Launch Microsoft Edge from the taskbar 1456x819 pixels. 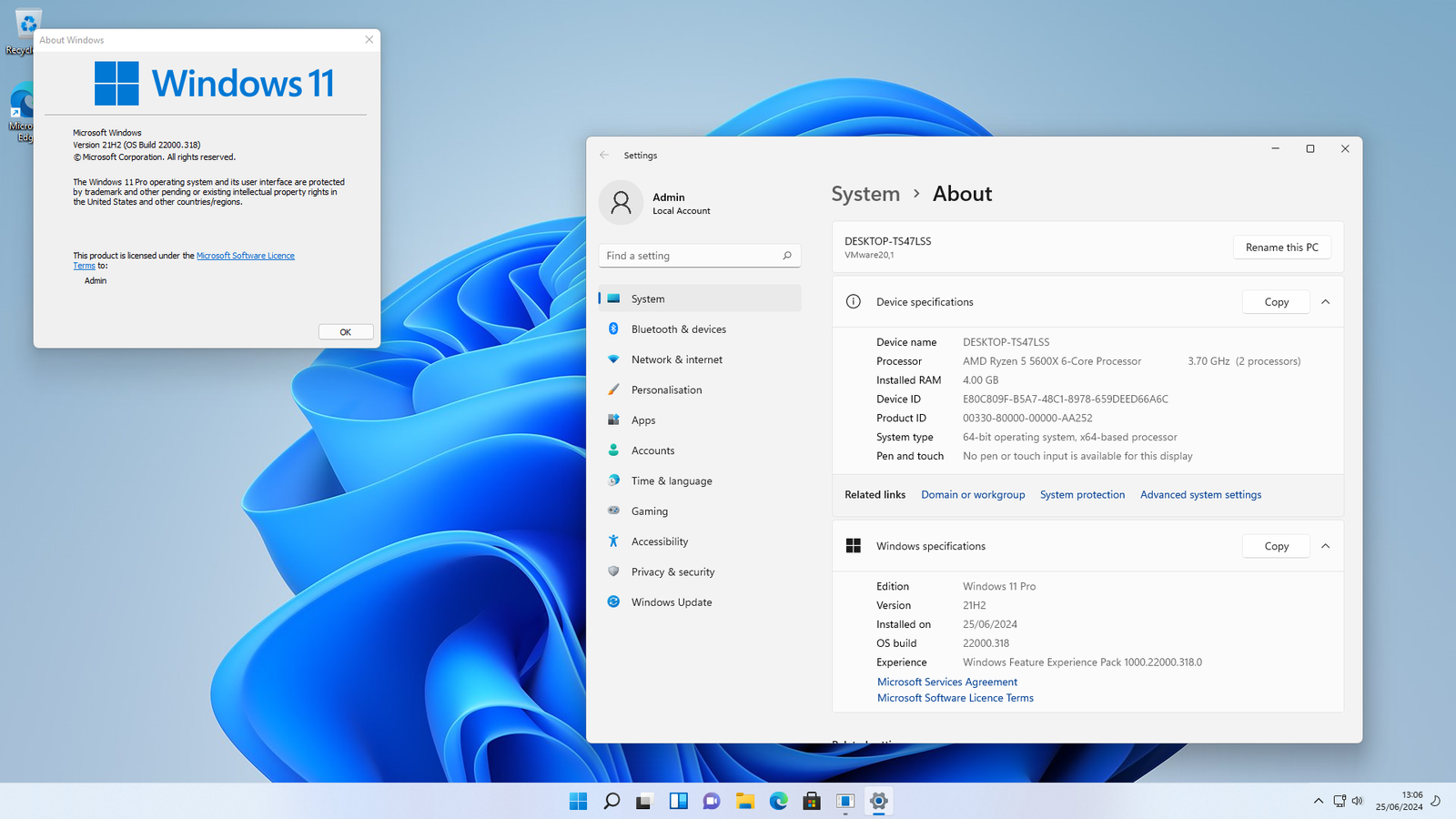tap(778, 801)
